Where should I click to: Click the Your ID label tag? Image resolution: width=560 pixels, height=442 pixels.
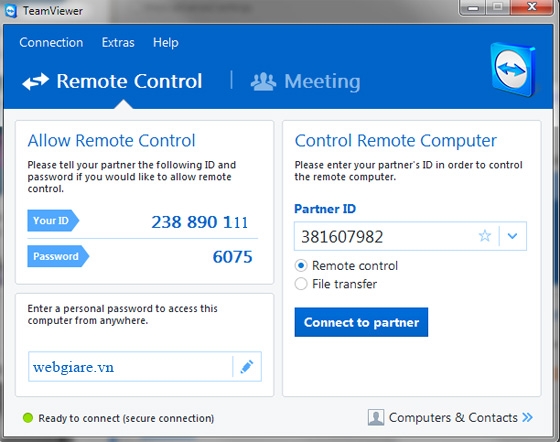[x=53, y=220]
